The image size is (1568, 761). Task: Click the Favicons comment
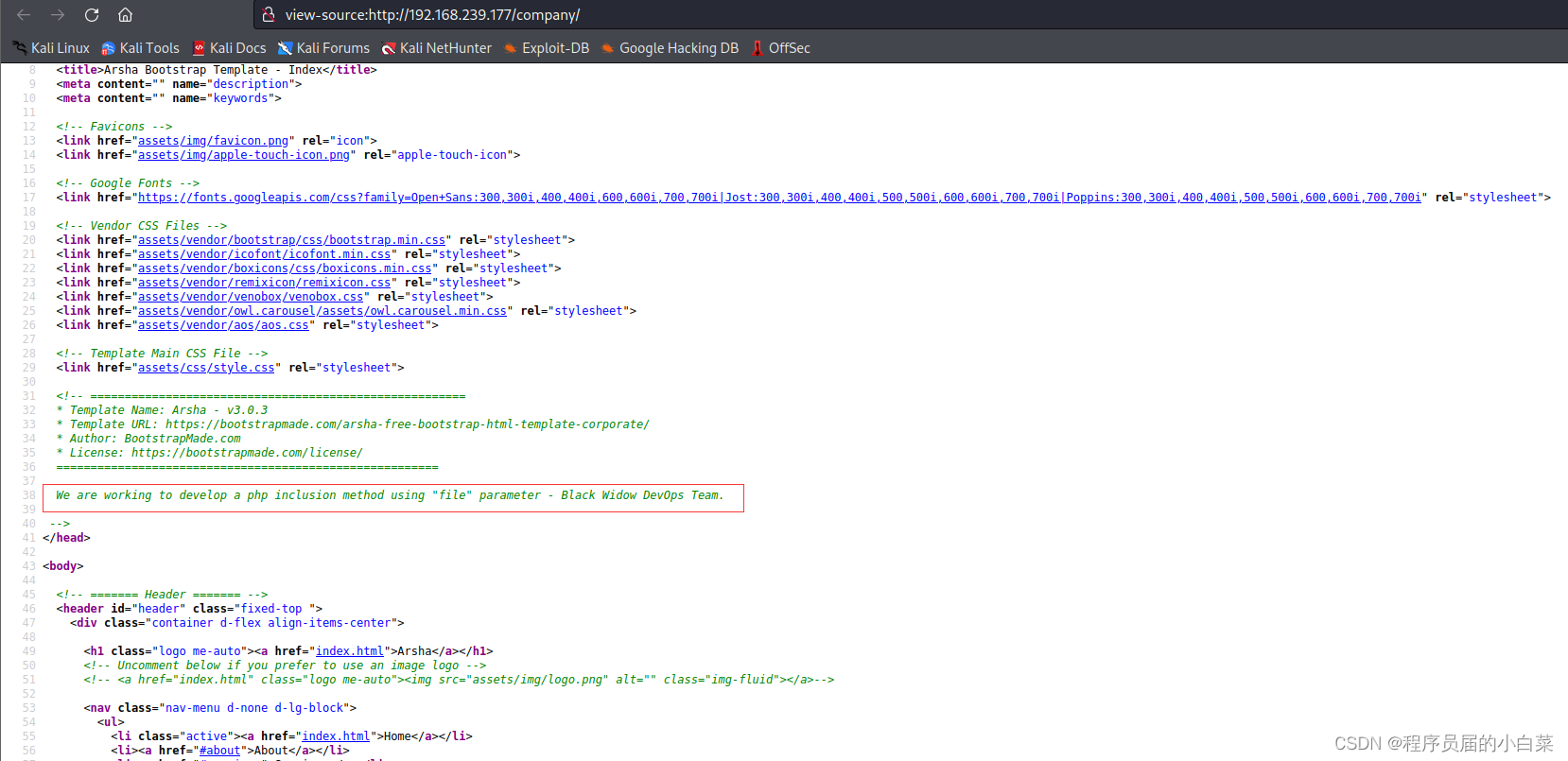point(114,127)
